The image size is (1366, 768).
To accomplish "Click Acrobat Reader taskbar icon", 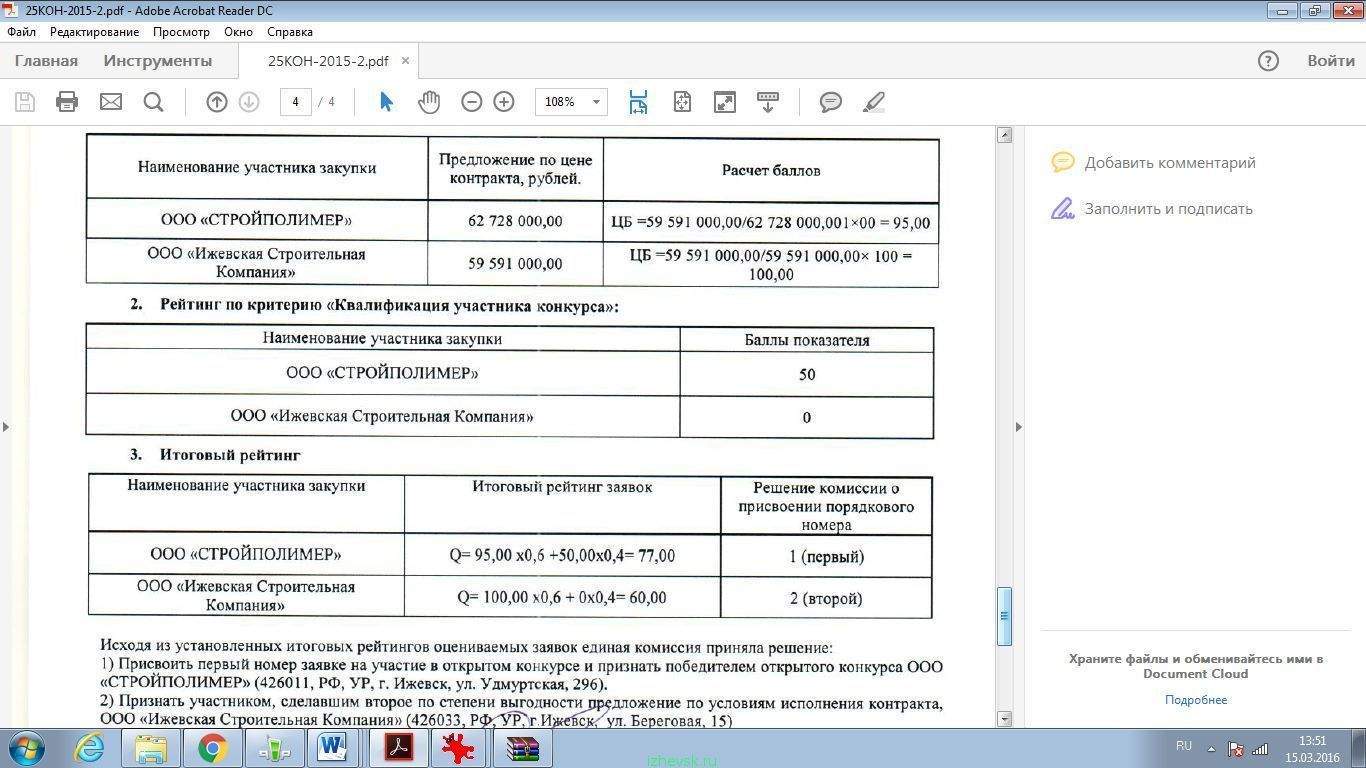I will [x=398, y=748].
